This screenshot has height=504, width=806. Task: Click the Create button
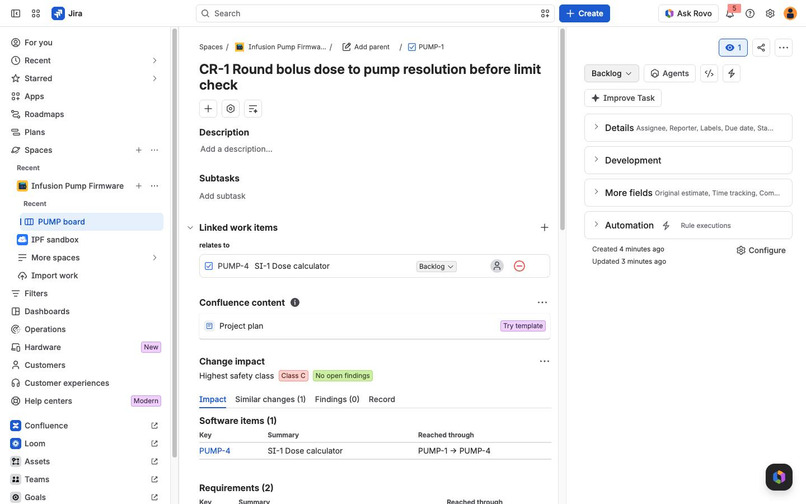tap(584, 13)
